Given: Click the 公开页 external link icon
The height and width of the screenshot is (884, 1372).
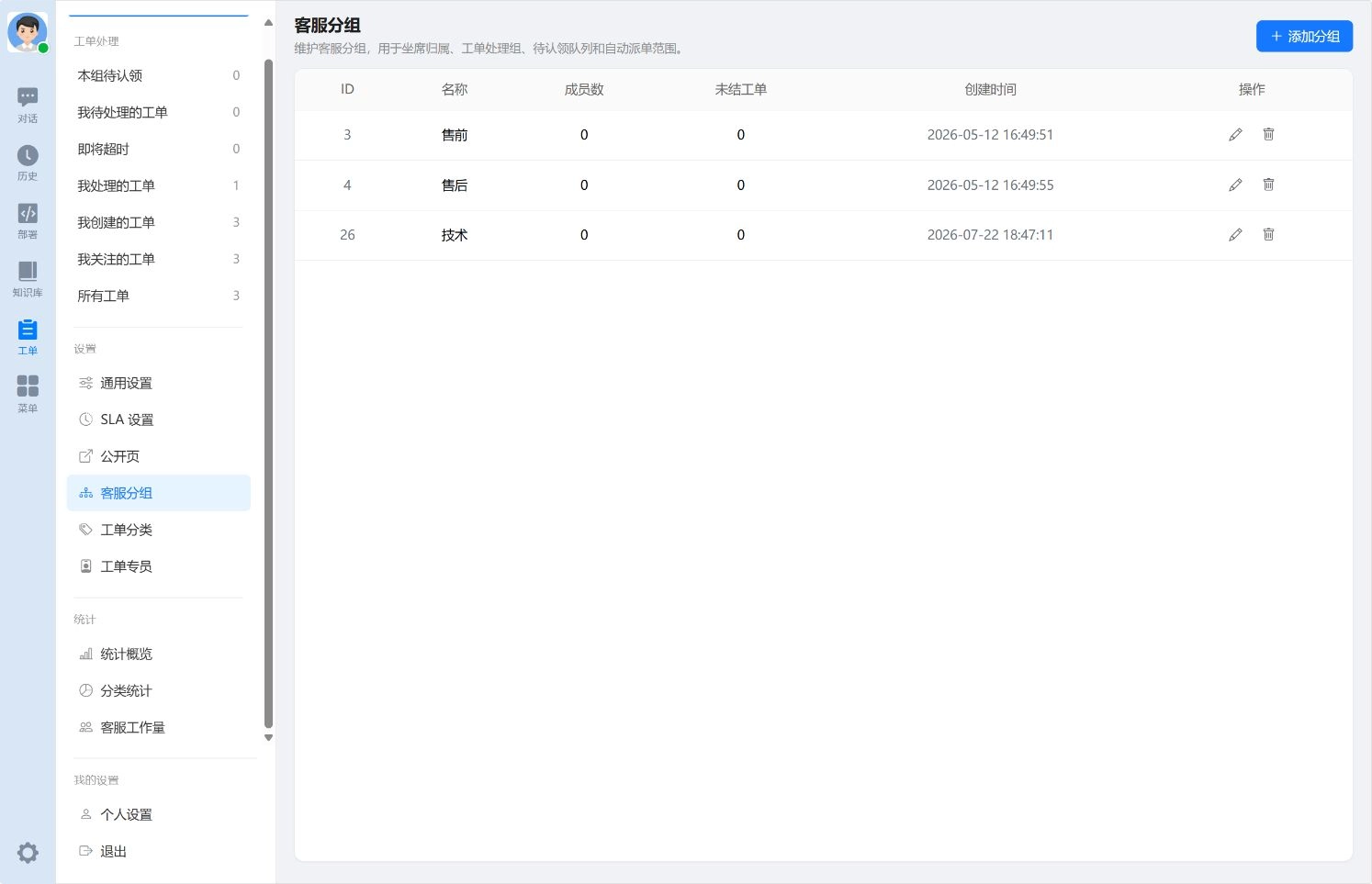Looking at the screenshot, I should (85, 456).
